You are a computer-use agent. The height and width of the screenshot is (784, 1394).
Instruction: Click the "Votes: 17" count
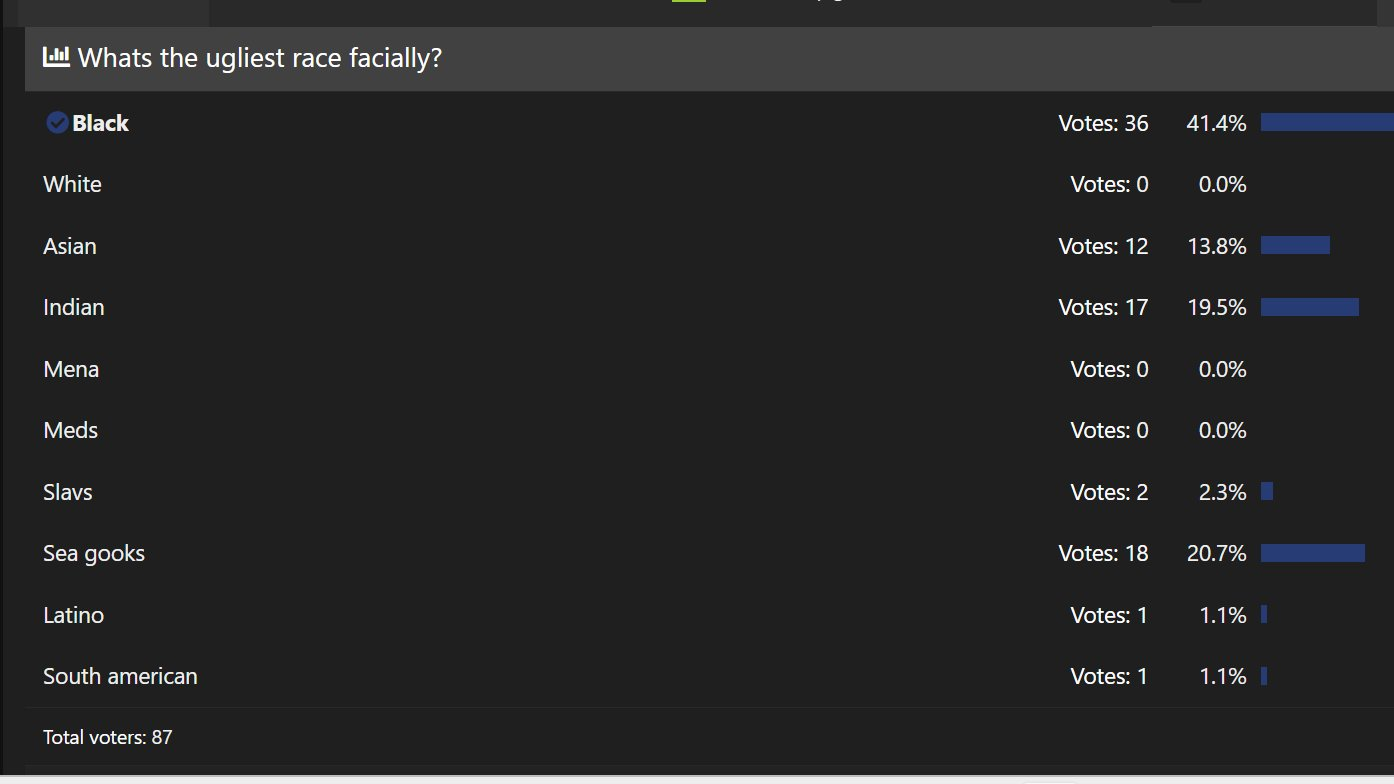[1103, 308]
